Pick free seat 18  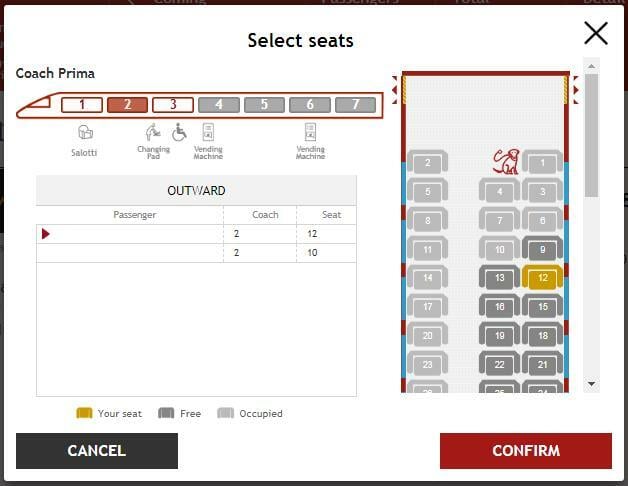[542, 335]
